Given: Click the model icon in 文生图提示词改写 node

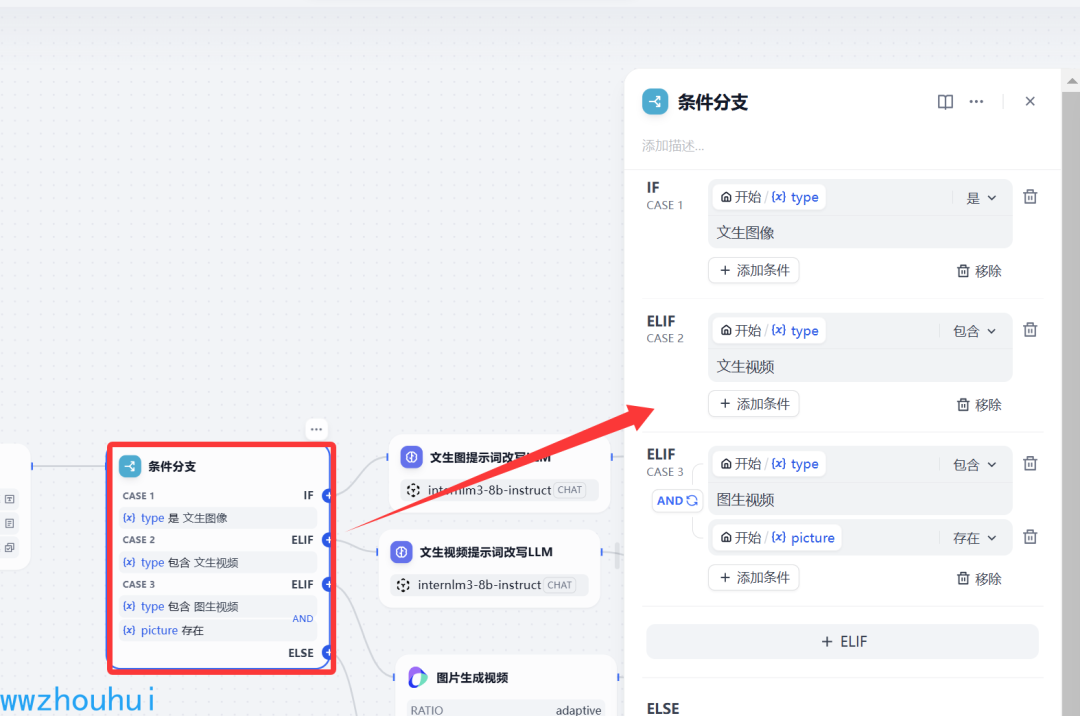Looking at the screenshot, I should 413,490.
